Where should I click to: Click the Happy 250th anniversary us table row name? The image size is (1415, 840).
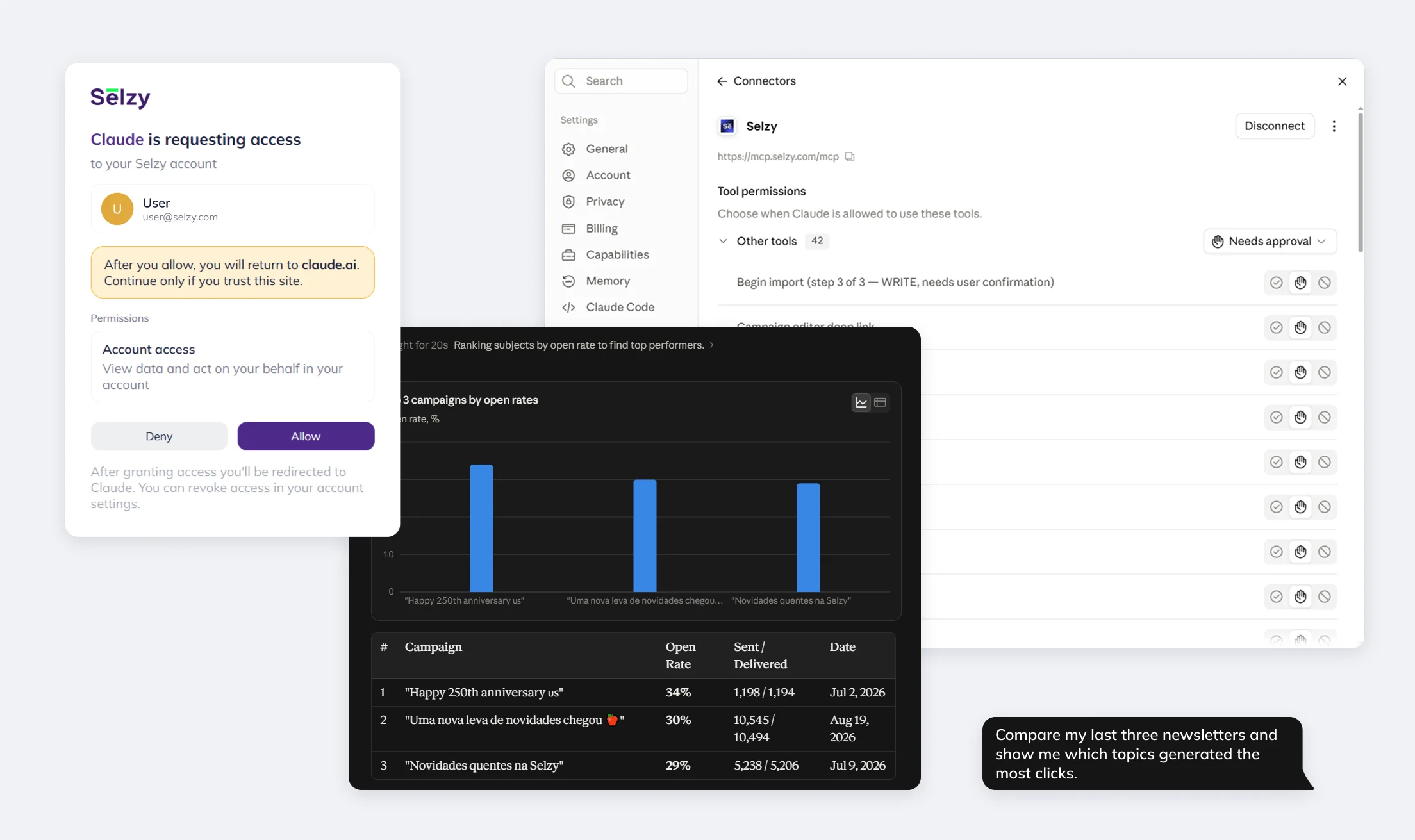(484, 693)
